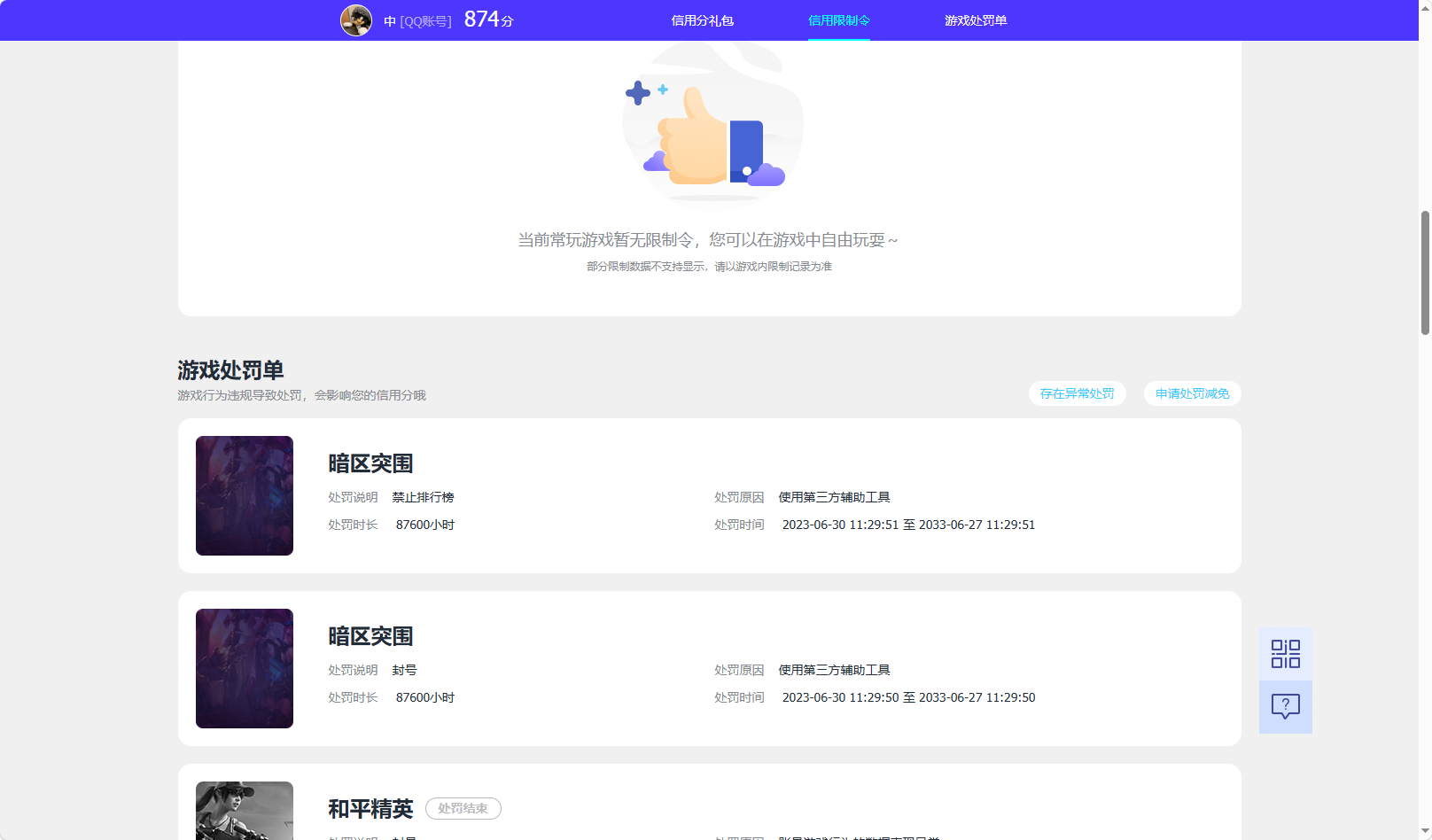Click the 处罚结束 tag on 和平精英

click(463, 808)
